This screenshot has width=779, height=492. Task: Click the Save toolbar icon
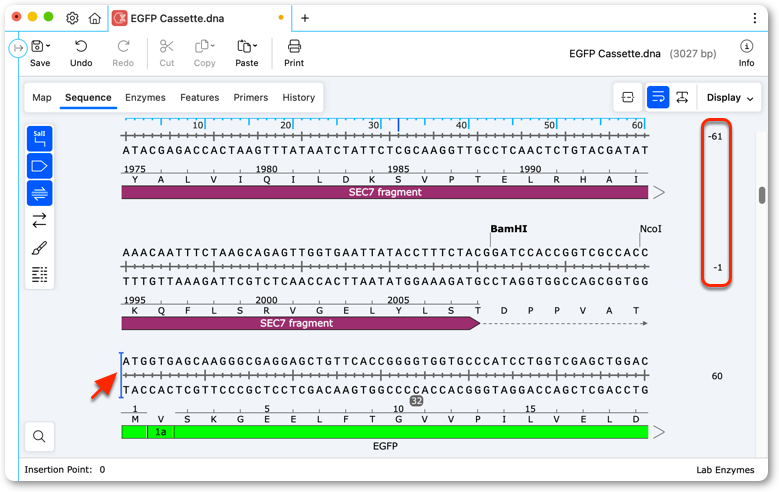point(37,46)
